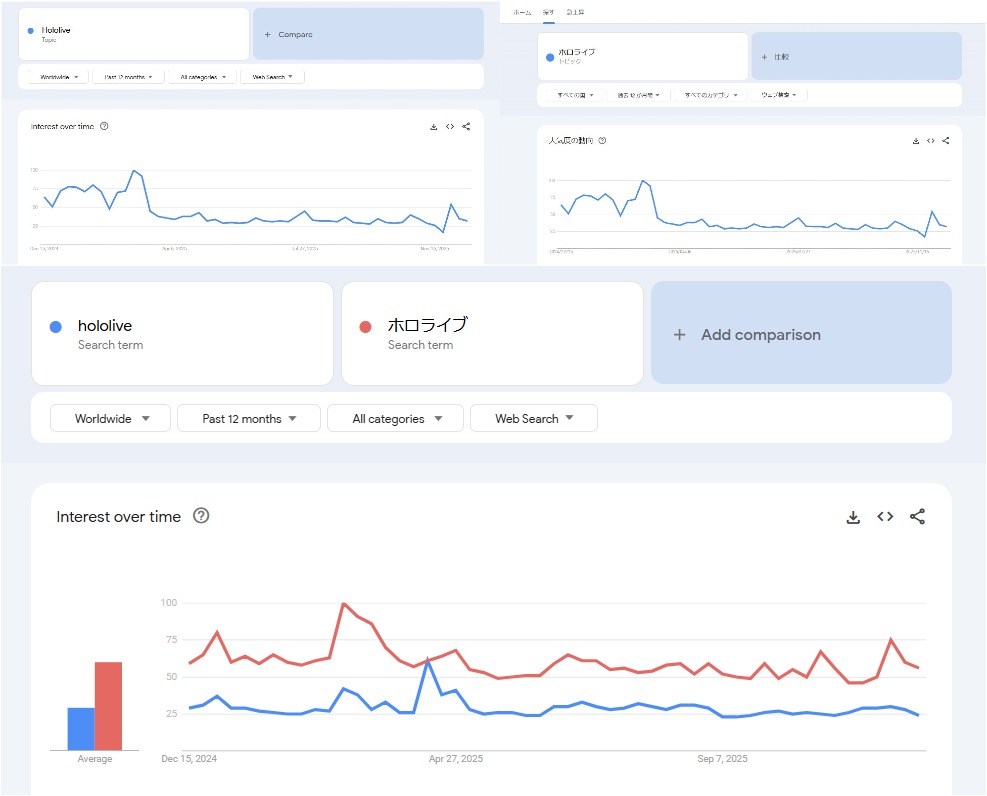This screenshot has width=987, height=796.
Task: Open help for bottom Interest over time
Action: click(201, 516)
